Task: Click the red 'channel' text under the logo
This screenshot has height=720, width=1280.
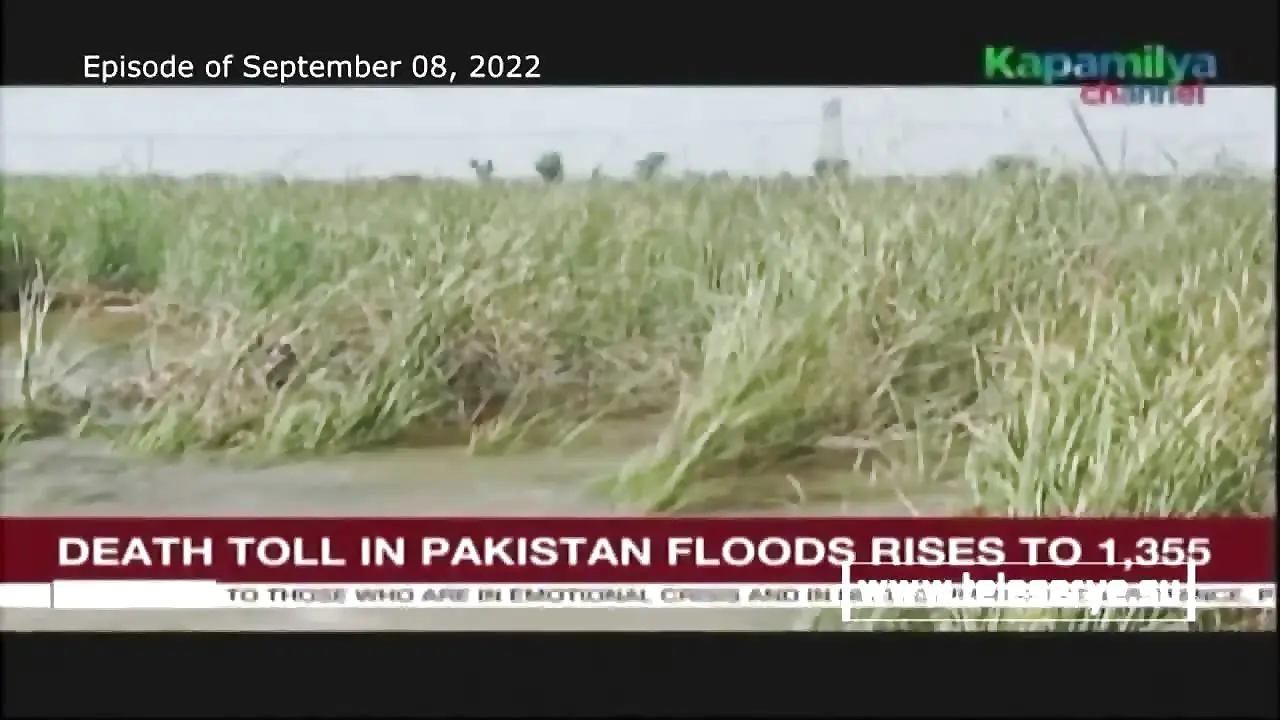Action: pyautogui.click(x=1141, y=95)
